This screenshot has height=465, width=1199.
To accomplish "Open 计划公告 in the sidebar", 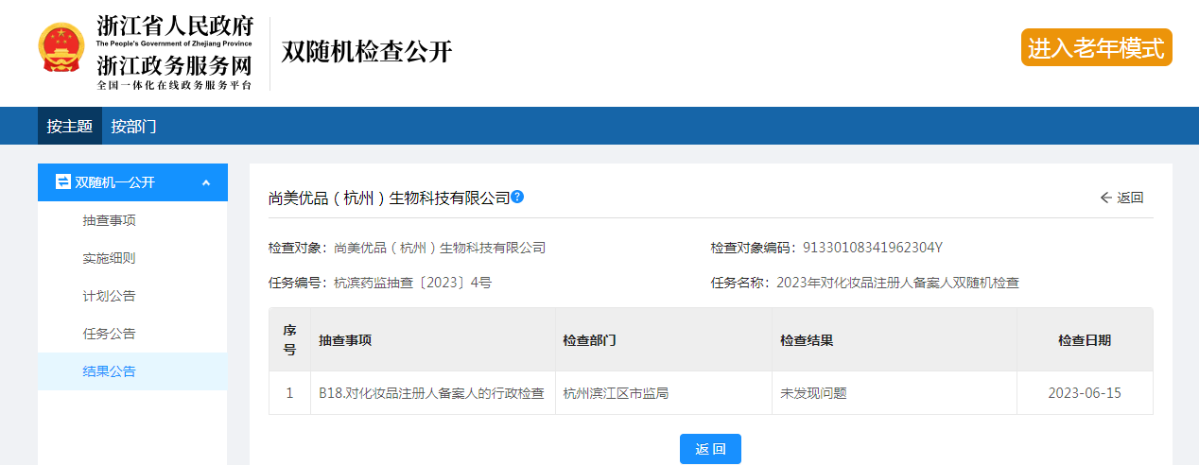I will tap(109, 296).
